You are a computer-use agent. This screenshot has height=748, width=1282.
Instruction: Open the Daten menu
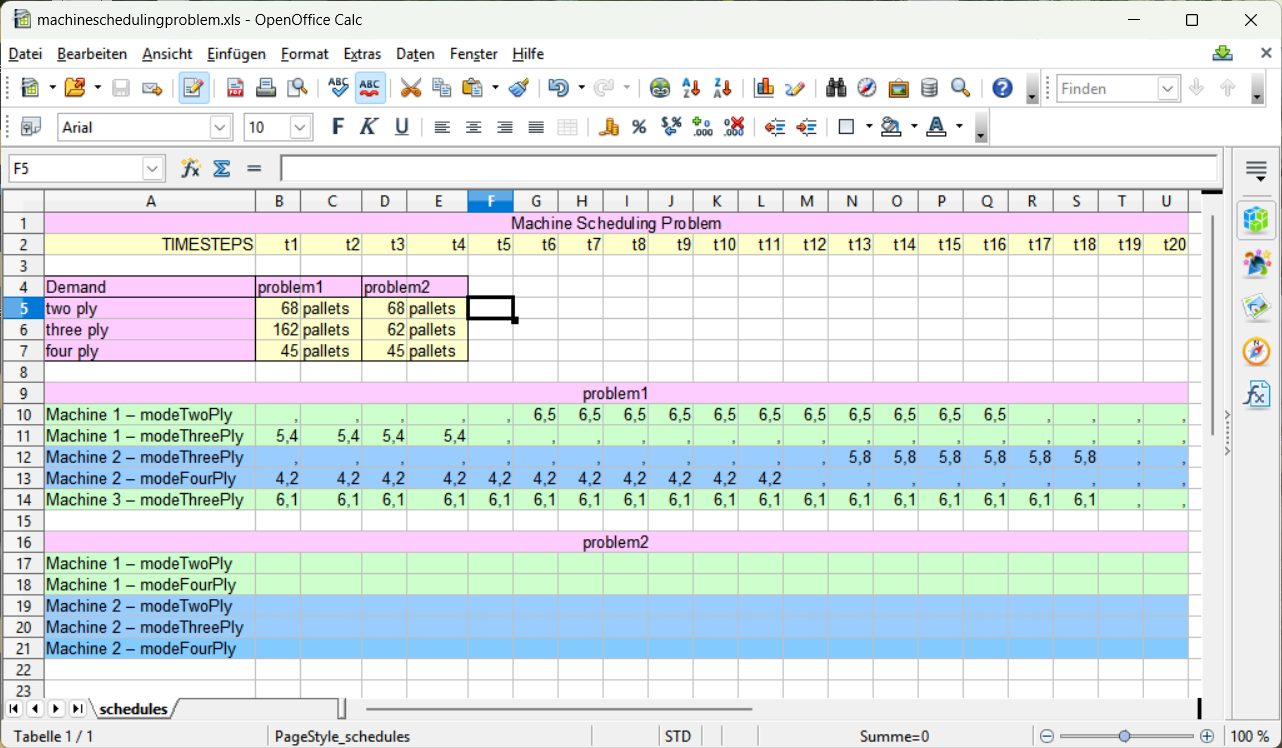[415, 54]
